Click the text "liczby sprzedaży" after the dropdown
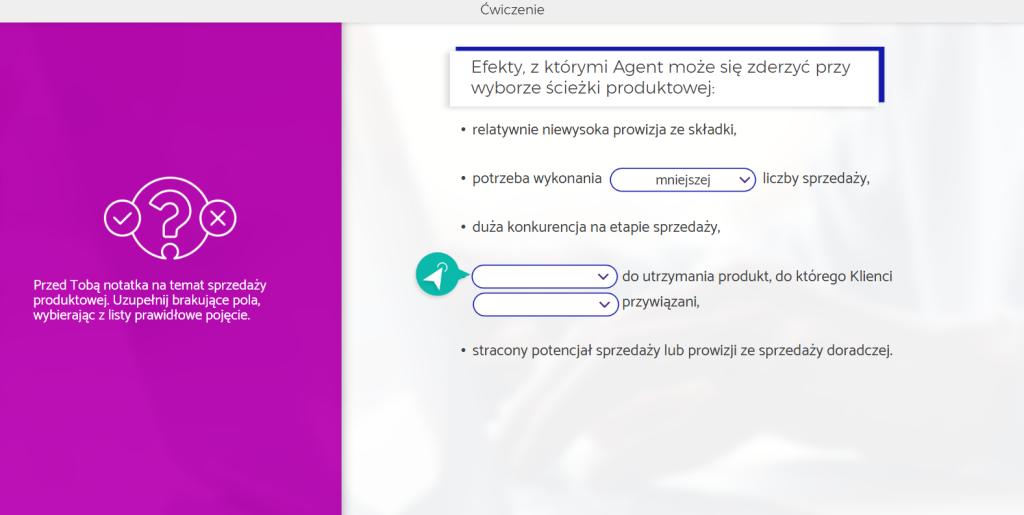This screenshot has width=1024, height=515. click(816, 179)
